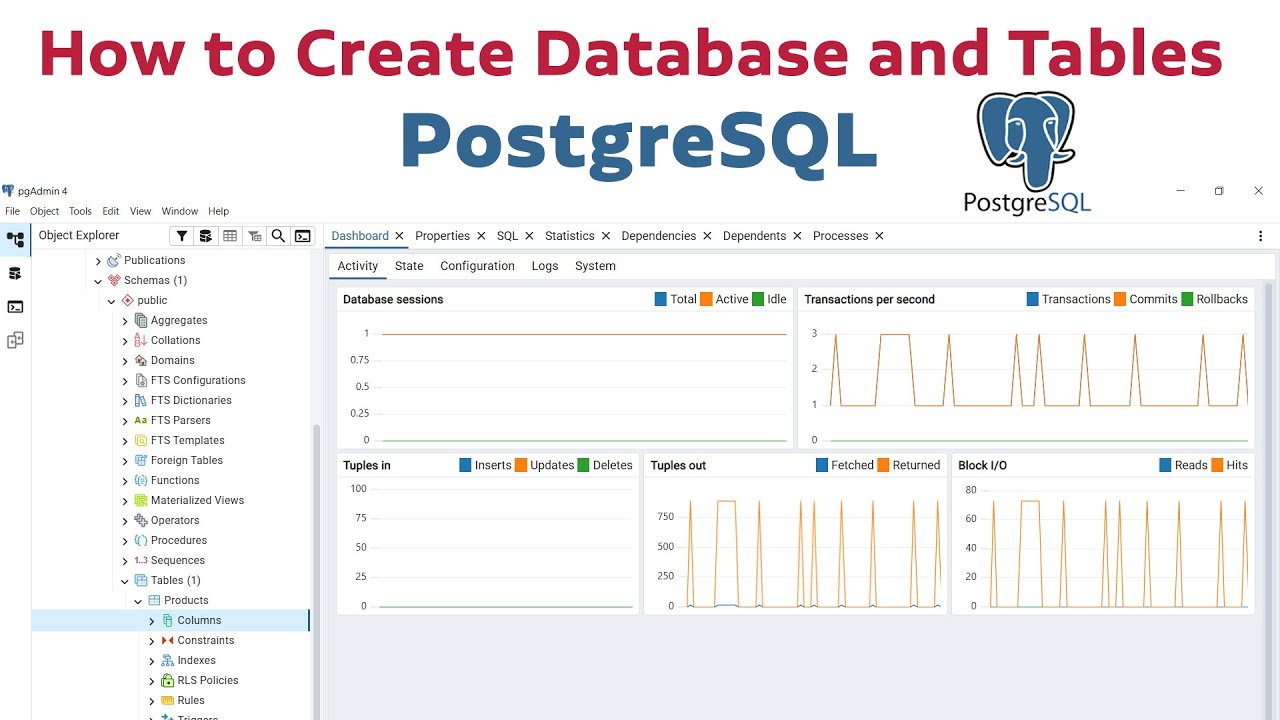Open the PSQL Tool terminal icon
This screenshot has height=720, width=1280.
coord(302,236)
